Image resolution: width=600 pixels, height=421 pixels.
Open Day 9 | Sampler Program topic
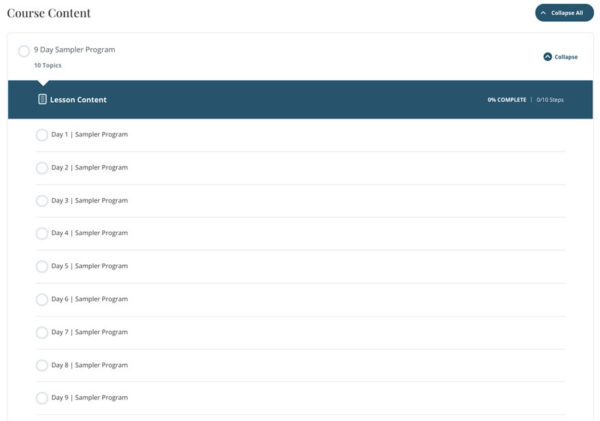[89, 397]
